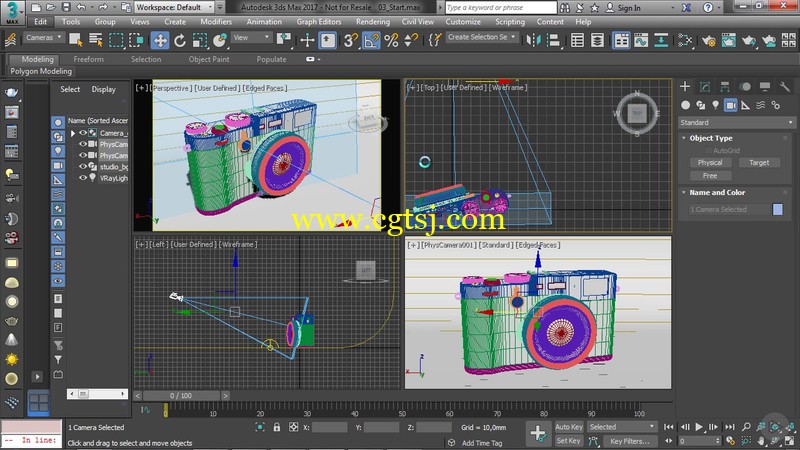
Task: Click the Zoom magnifier viewport control
Action: [x=746, y=427]
